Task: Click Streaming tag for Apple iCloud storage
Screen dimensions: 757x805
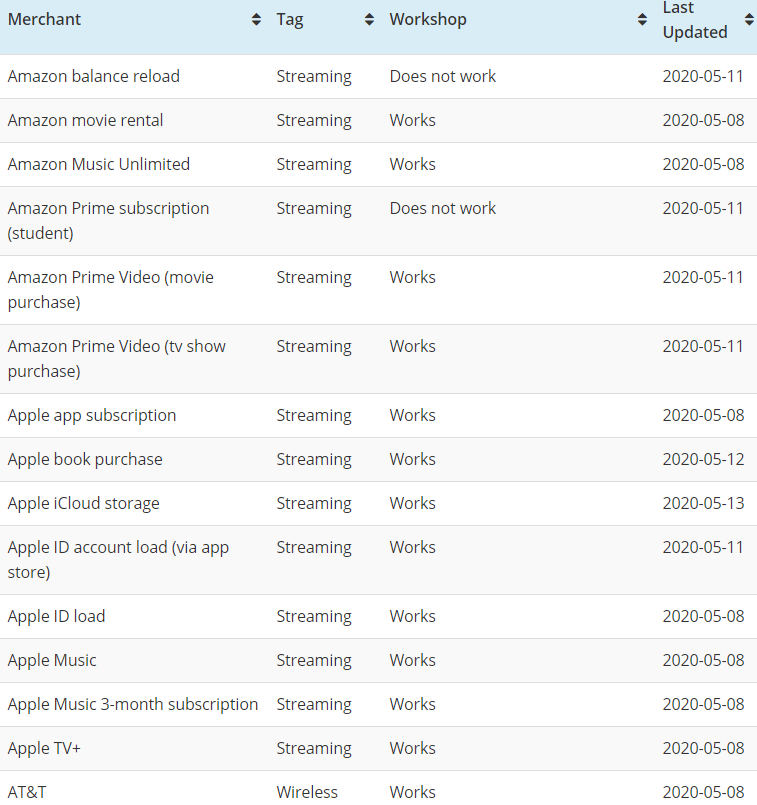Action: [x=314, y=504]
